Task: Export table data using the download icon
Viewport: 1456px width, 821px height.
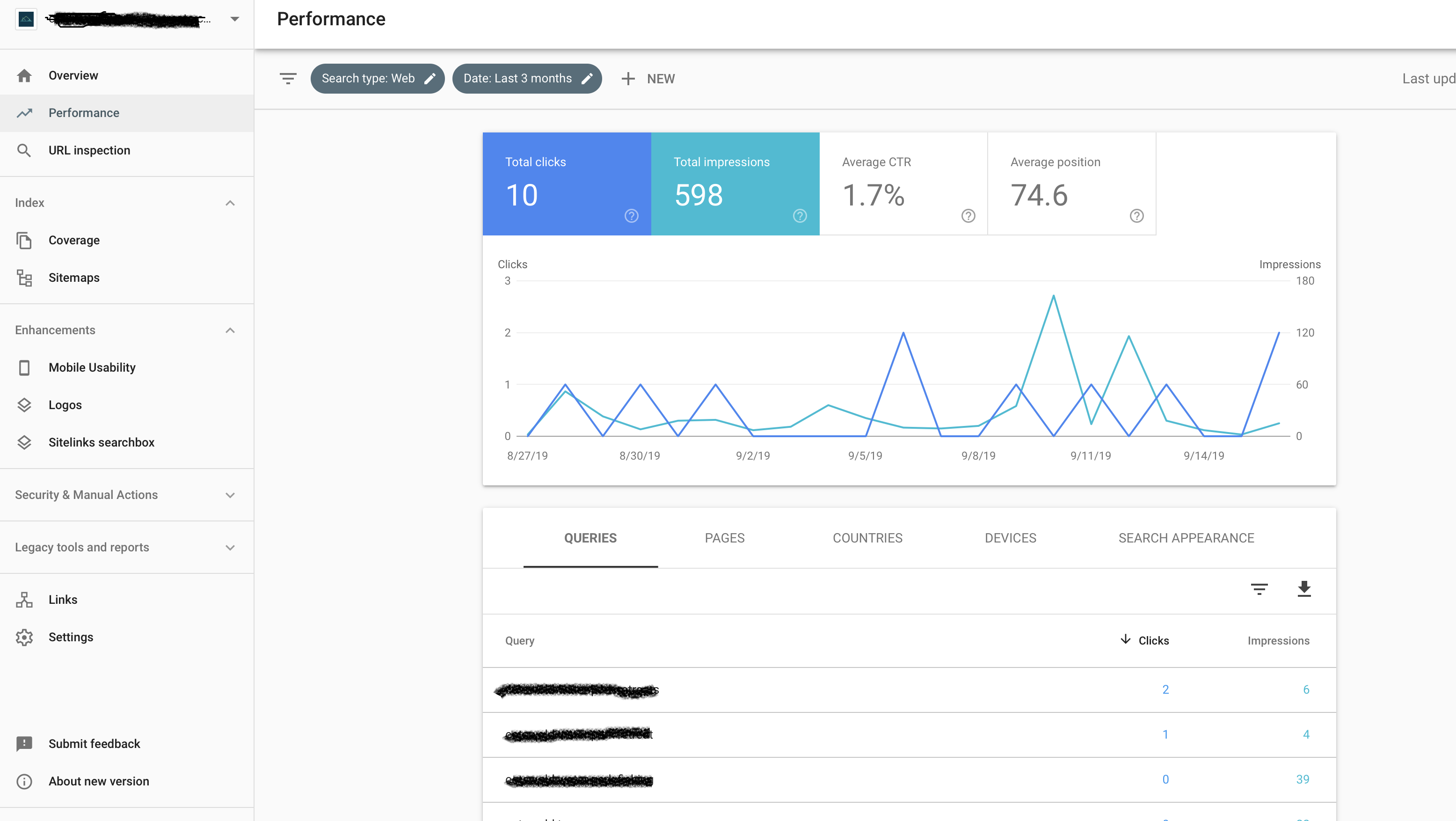Action: (1304, 589)
